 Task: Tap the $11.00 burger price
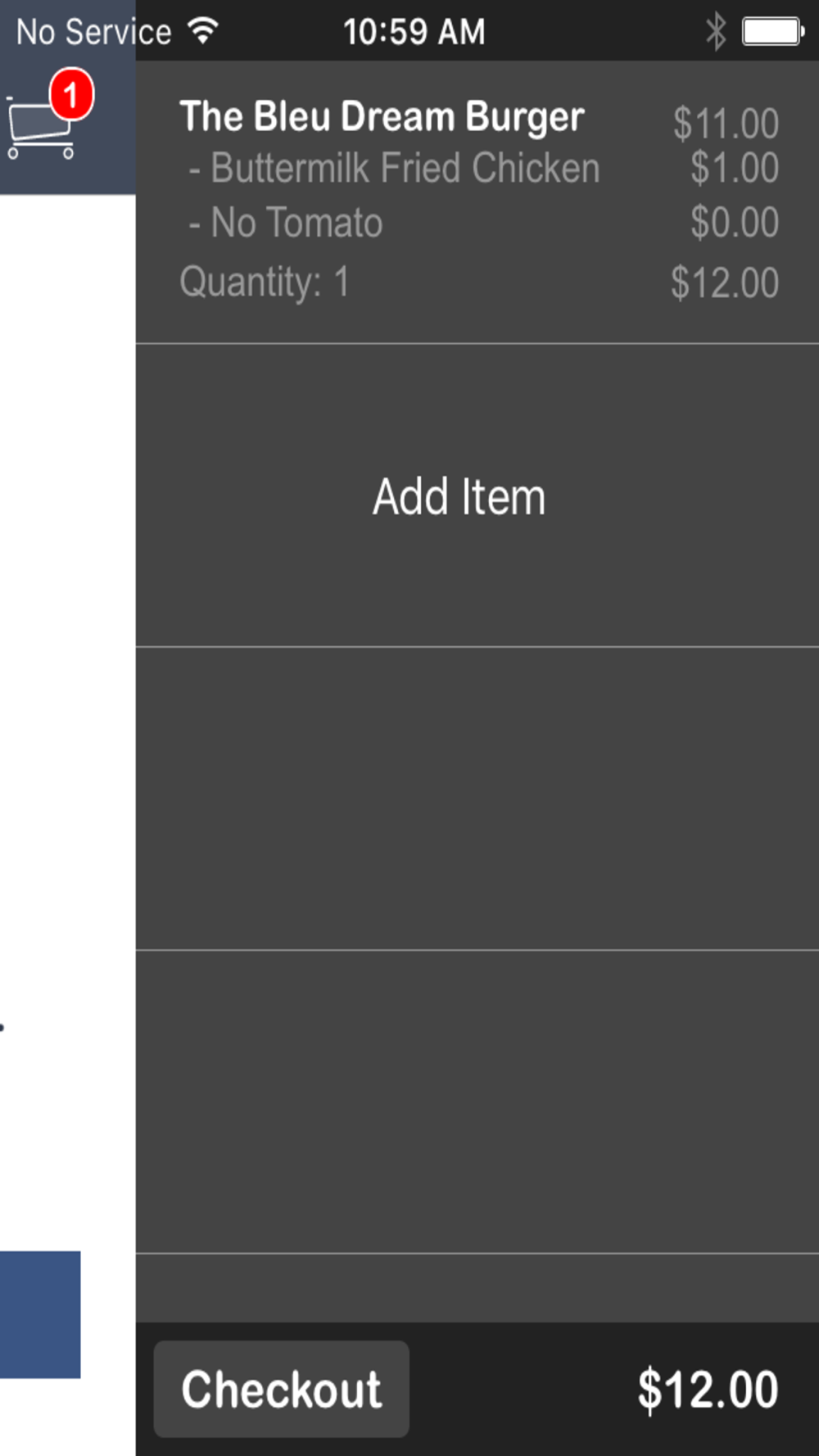pos(726,124)
